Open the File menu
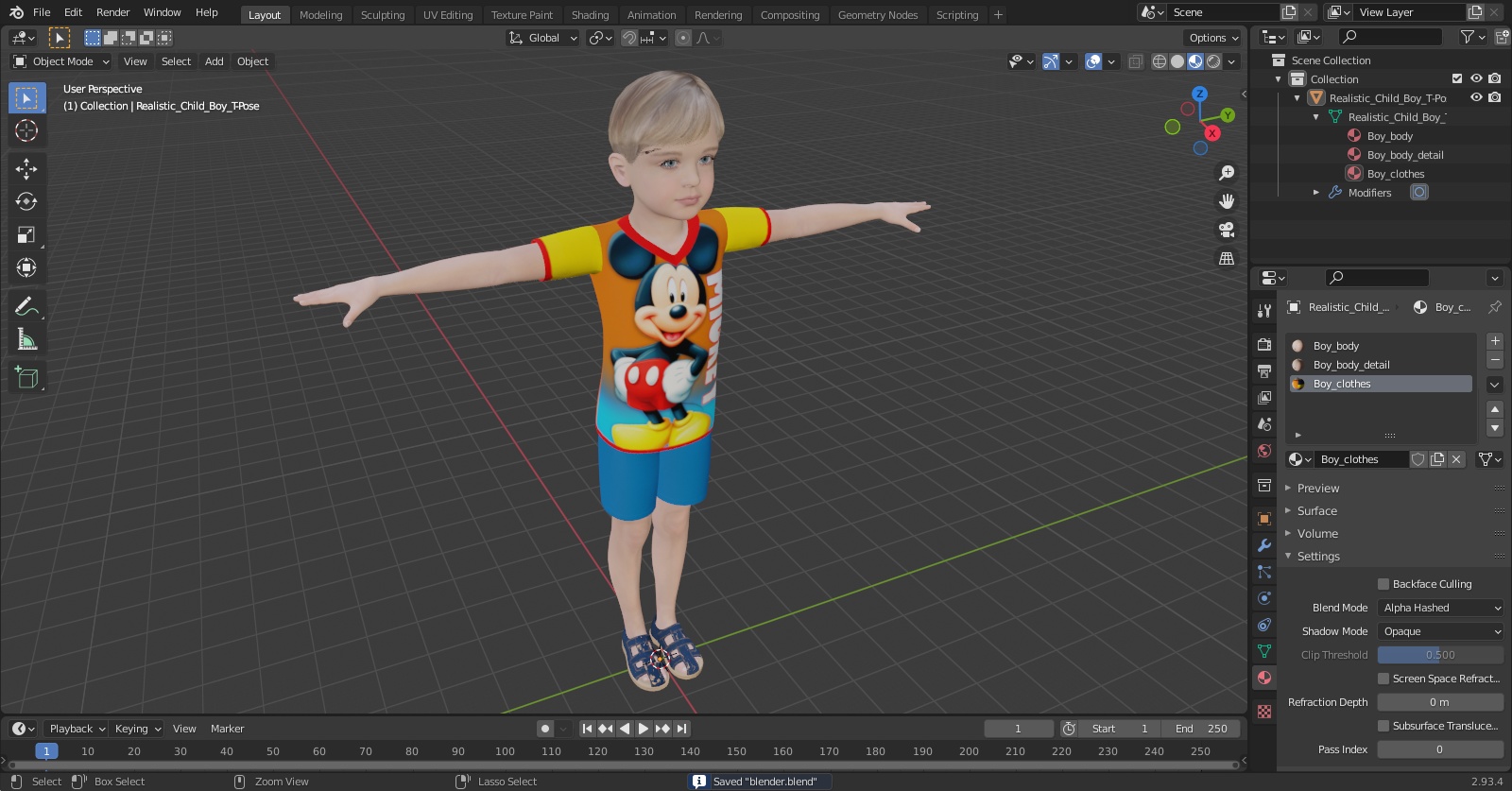 (x=42, y=12)
